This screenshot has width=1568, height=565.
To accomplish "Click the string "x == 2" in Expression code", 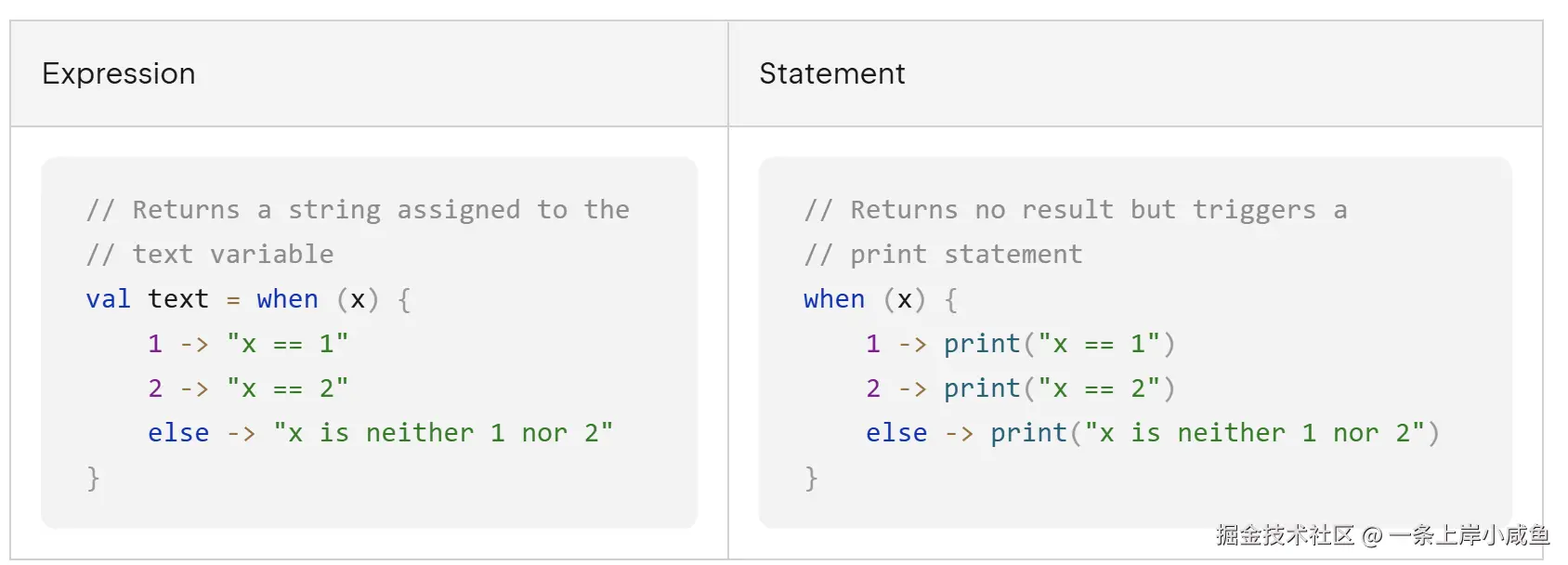I will [287, 388].
